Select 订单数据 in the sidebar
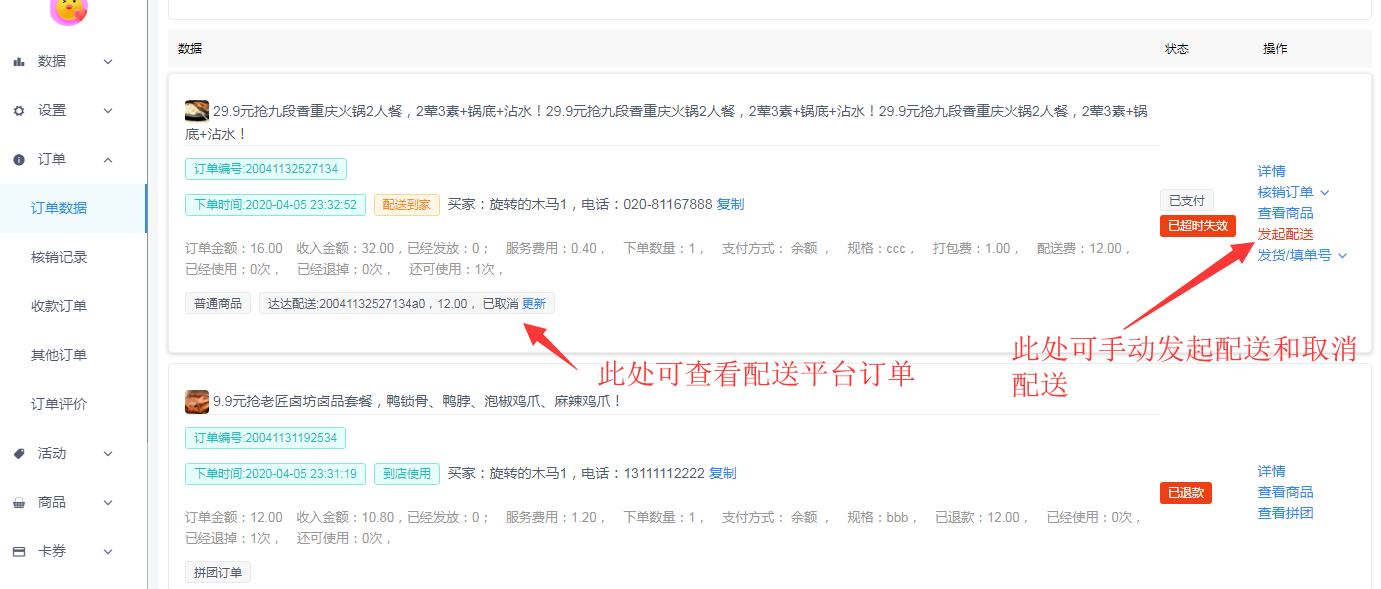 pos(73,208)
